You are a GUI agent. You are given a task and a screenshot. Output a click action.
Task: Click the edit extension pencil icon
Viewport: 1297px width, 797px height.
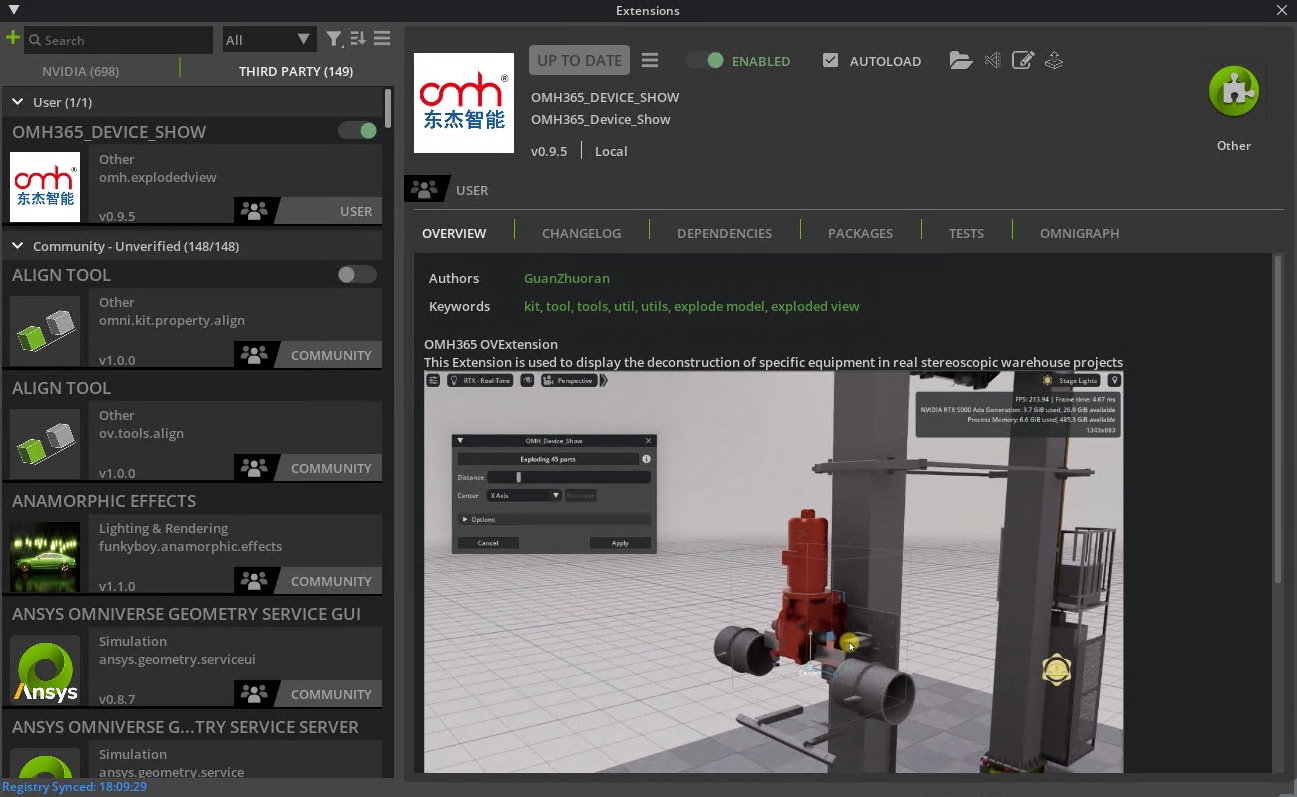[x=1022, y=61]
